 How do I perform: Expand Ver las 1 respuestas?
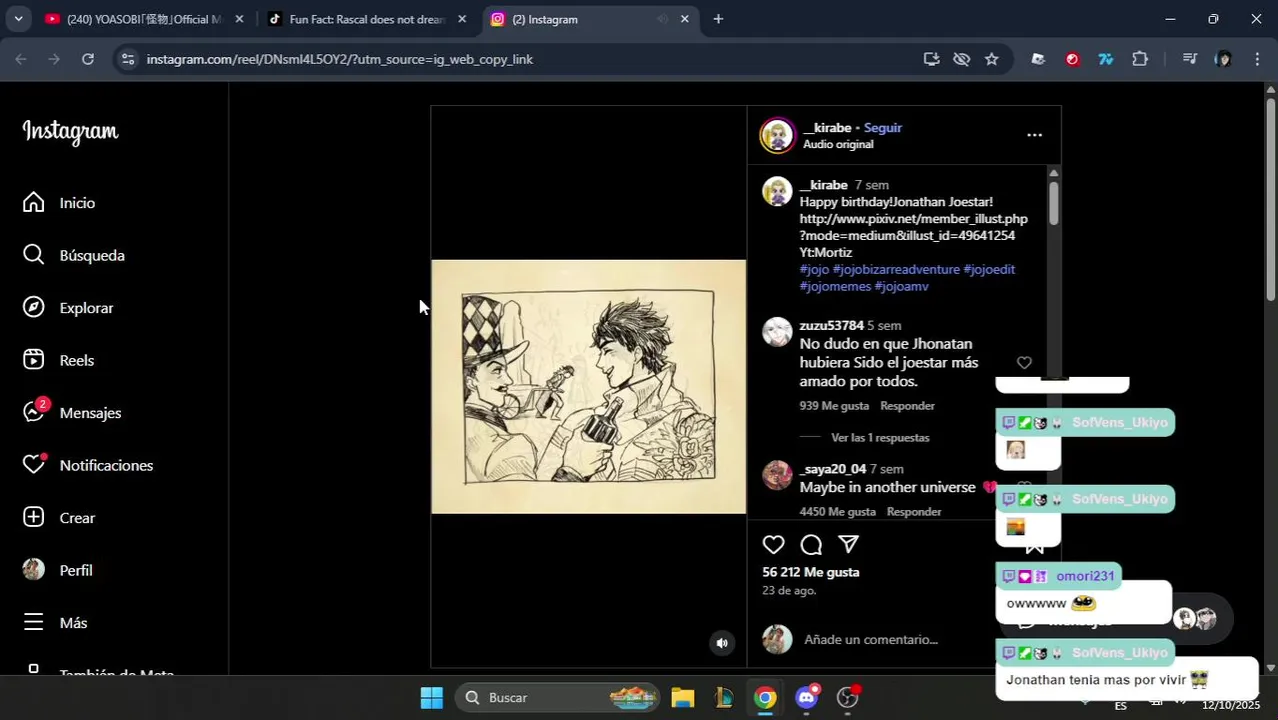coord(880,438)
